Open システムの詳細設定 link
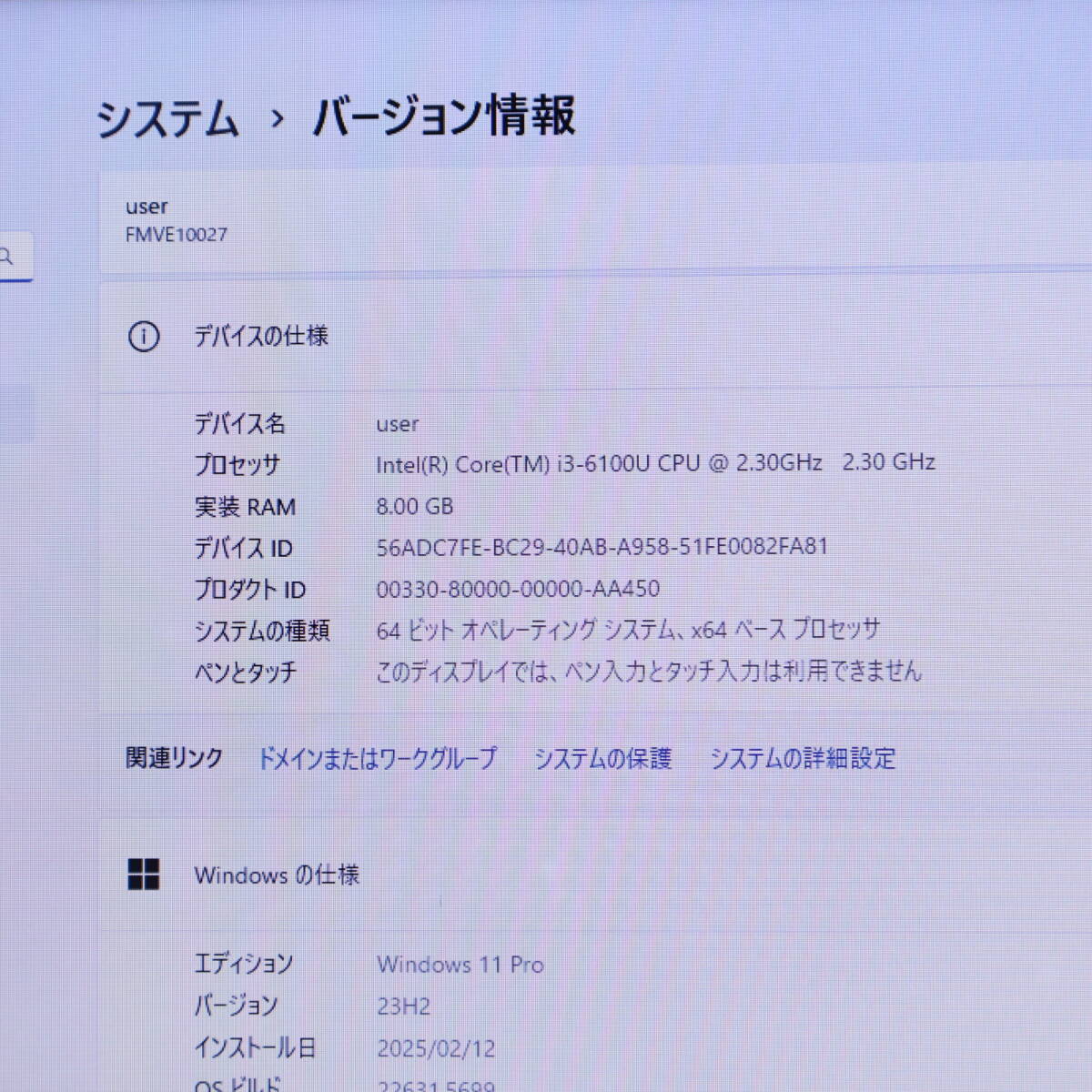The height and width of the screenshot is (1092, 1092). click(x=803, y=758)
